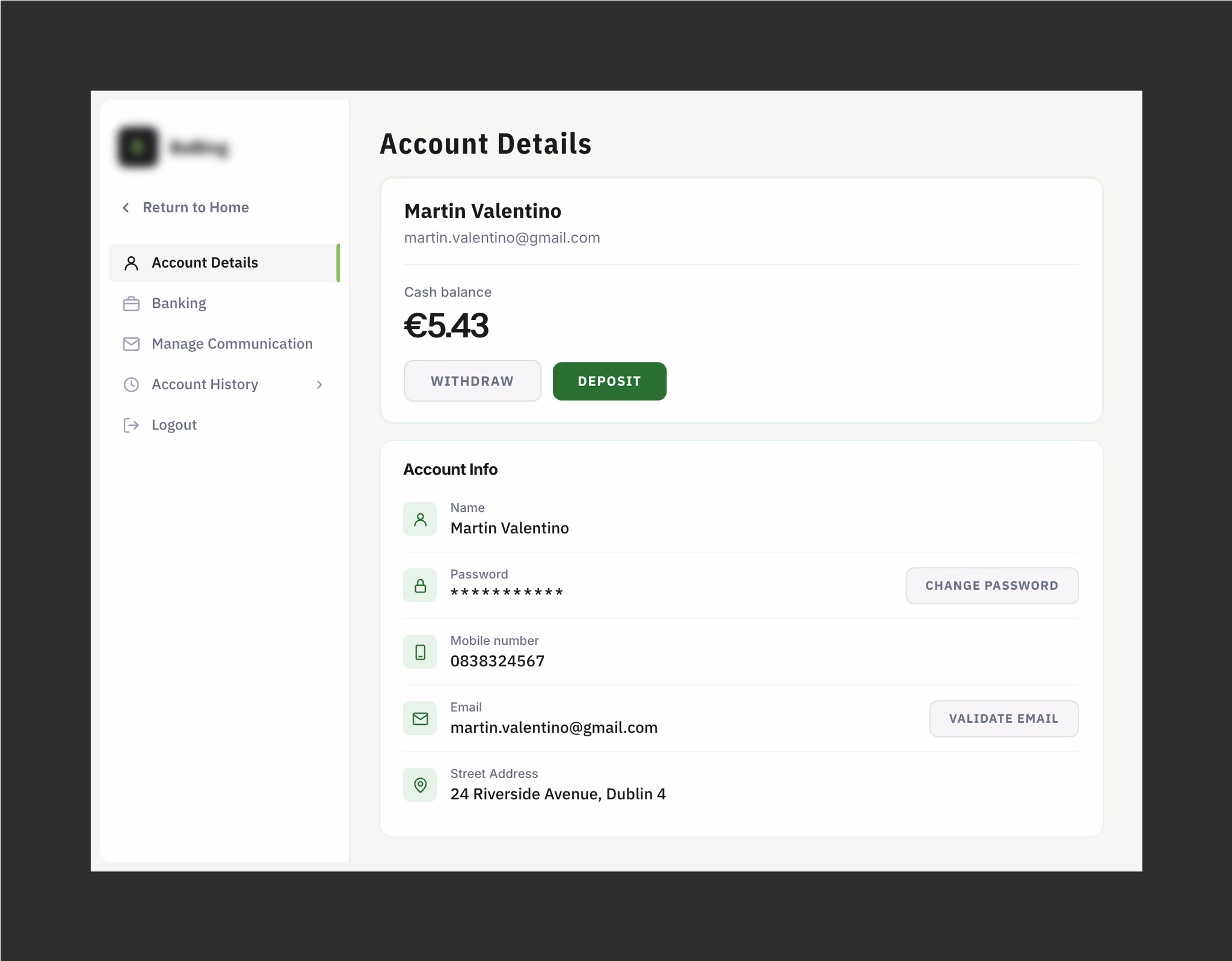The width and height of the screenshot is (1232, 961).
Task: Click the Account Info section heading
Action: click(451, 470)
